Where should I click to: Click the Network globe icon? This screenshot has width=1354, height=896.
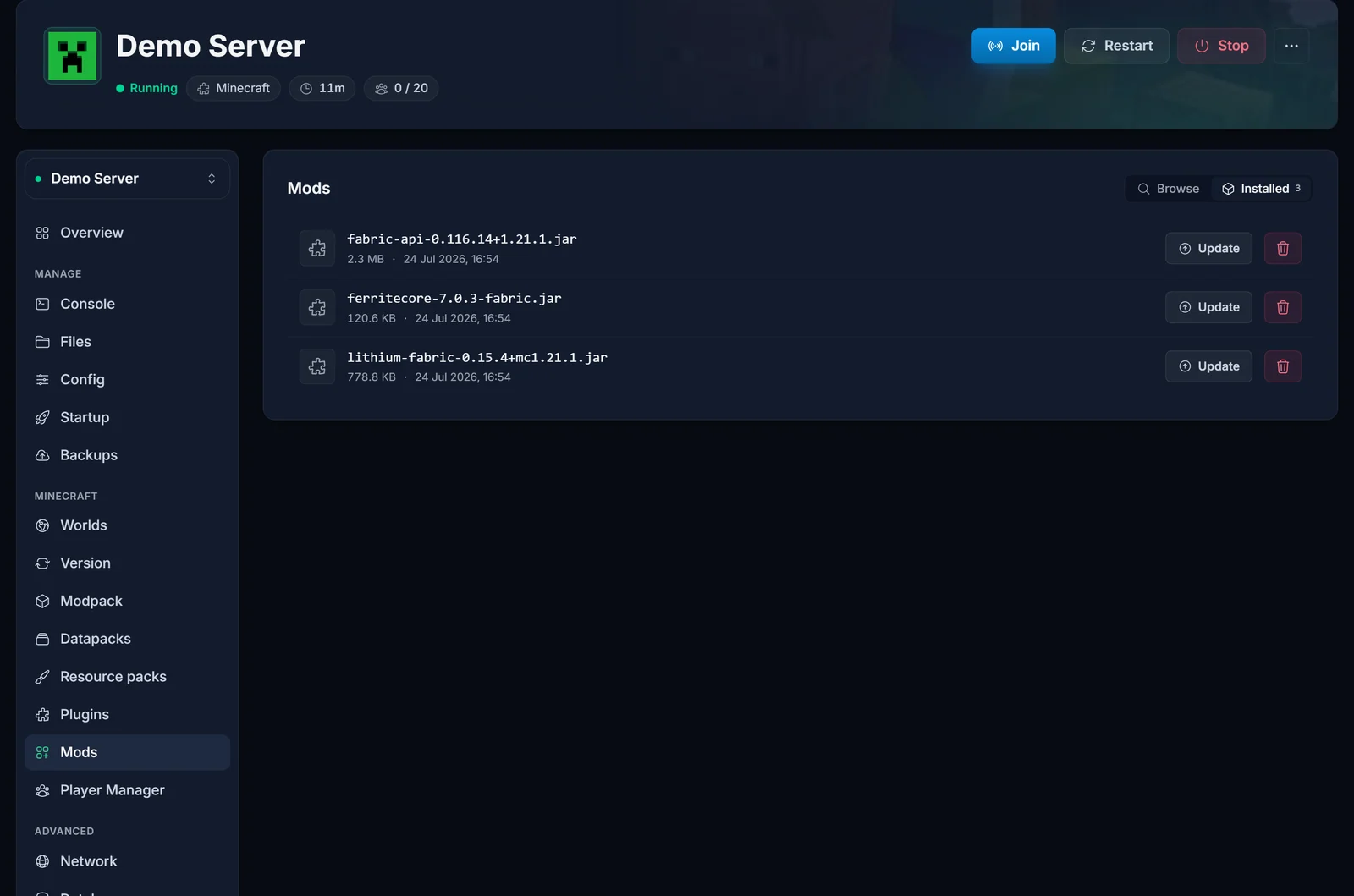pyautogui.click(x=42, y=861)
